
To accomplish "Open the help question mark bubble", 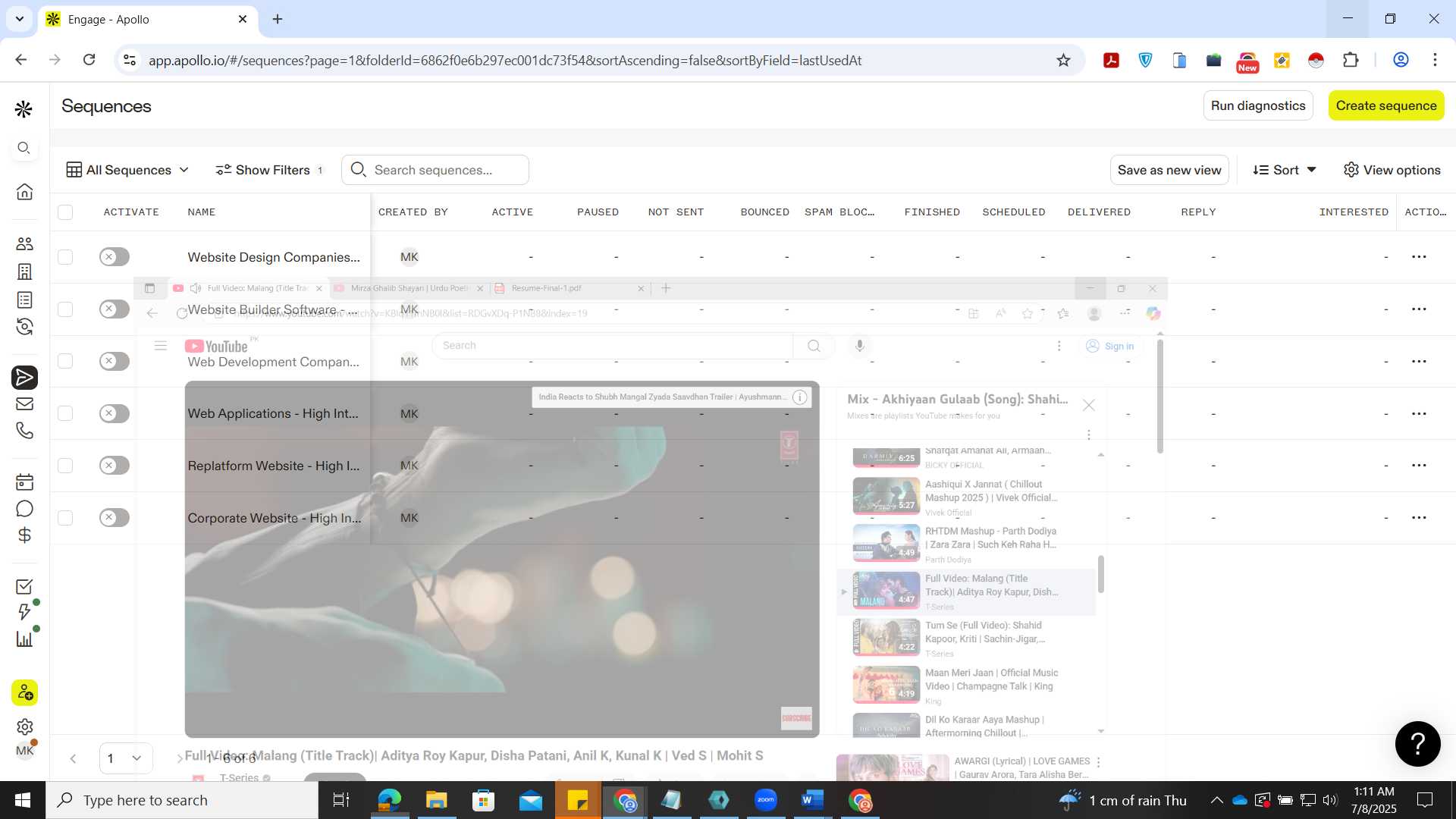I will click(x=1417, y=744).
